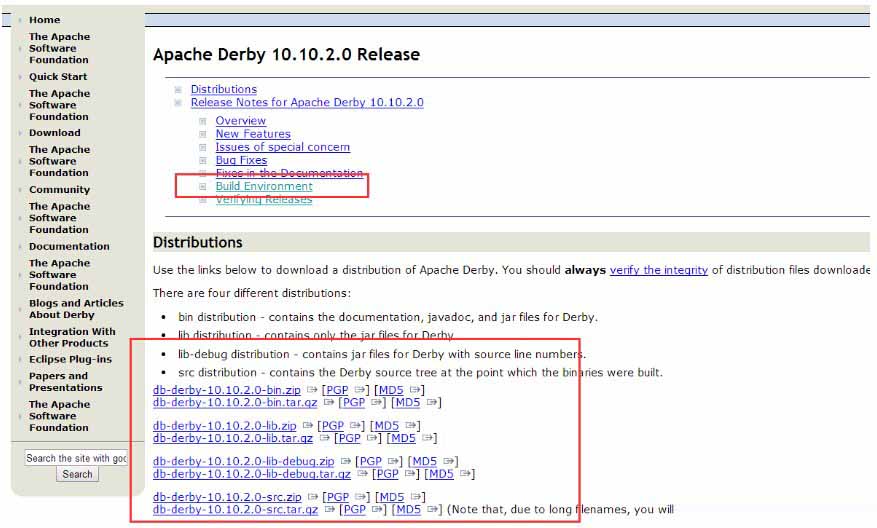Open Blogs and Articles About Derby
The height and width of the screenshot is (528, 877).
[x=76, y=309]
